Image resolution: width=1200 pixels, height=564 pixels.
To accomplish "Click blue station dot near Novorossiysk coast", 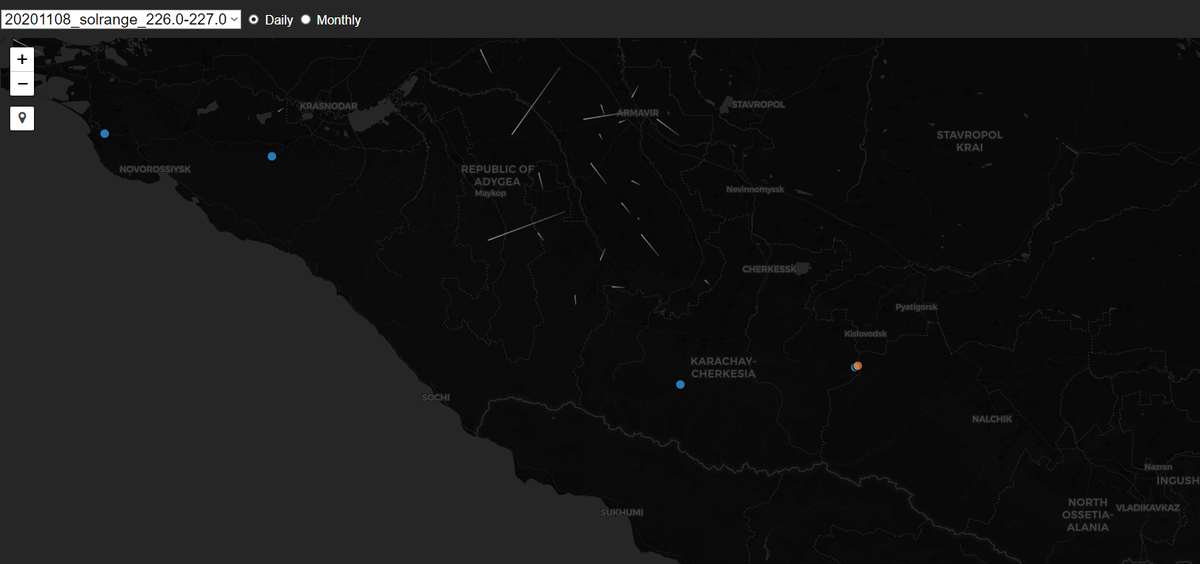I will click(105, 133).
